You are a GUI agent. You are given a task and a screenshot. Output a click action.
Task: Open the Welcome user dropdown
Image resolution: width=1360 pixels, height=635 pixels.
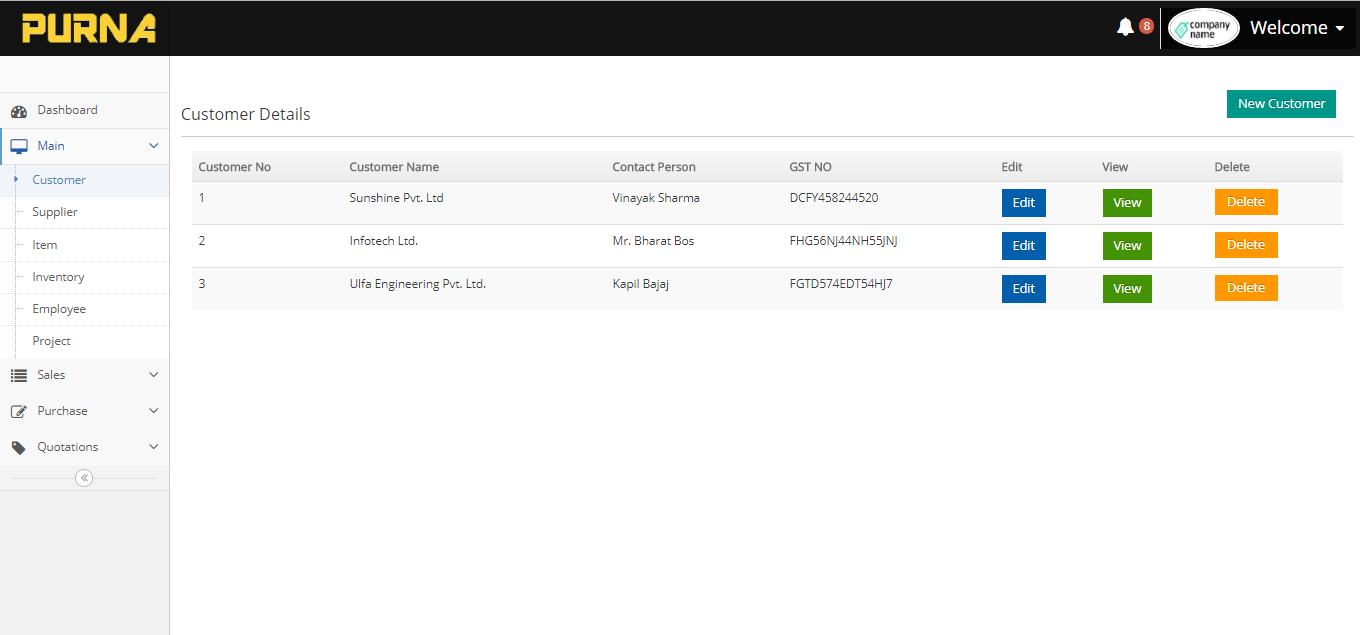click(x=1296, y=27)
